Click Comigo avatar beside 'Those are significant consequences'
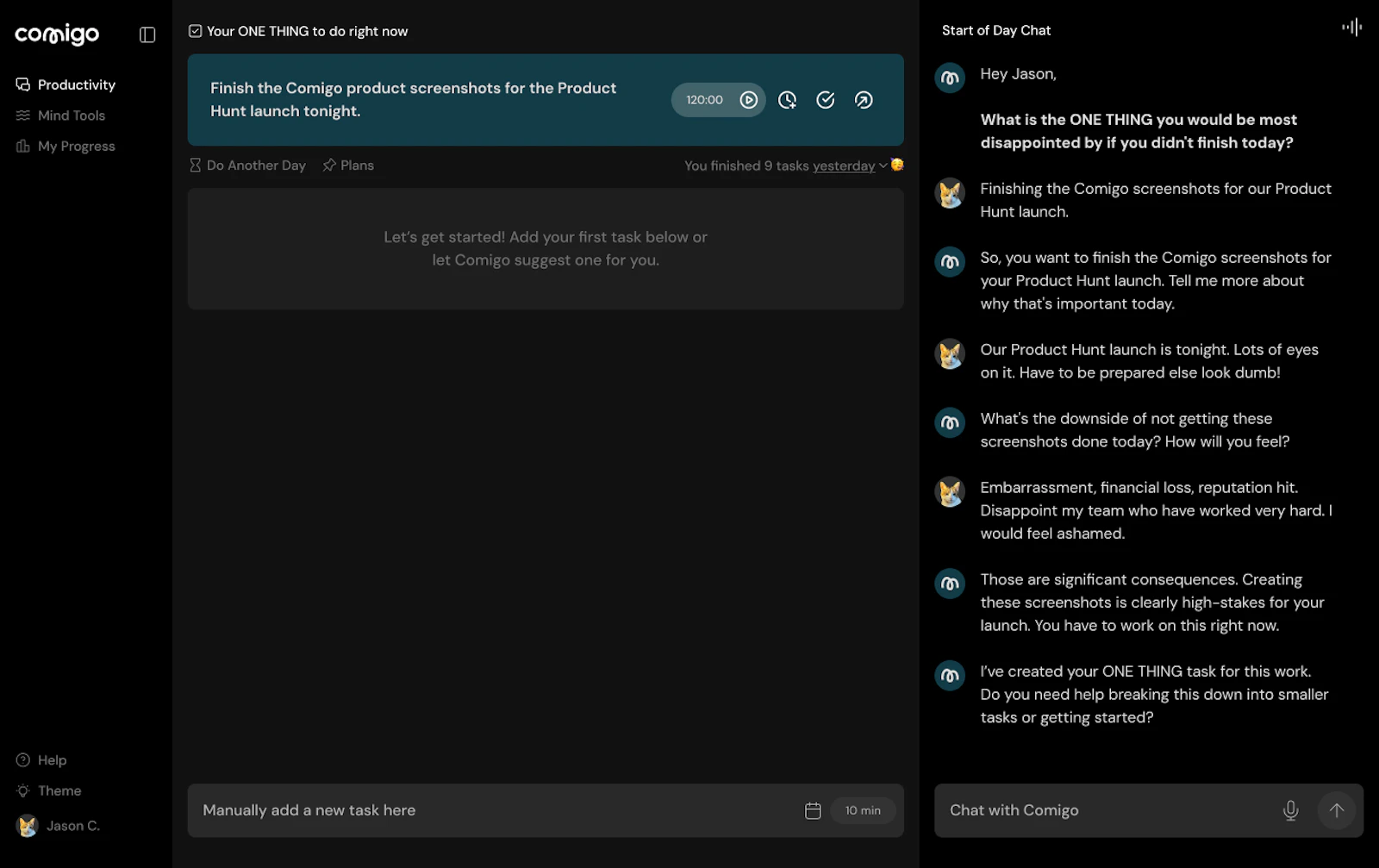The image size is (1379, 868). [x=950, y=584]
